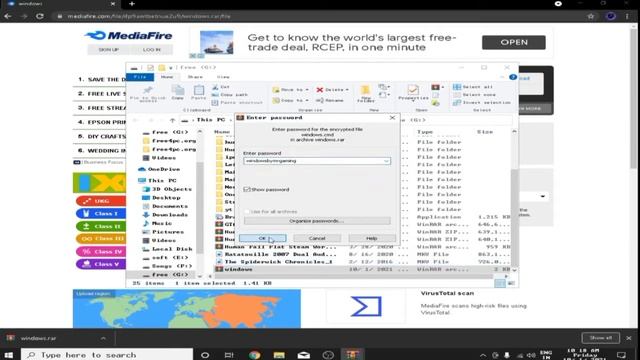Viewport: 640px width, 360px height.
Task: Click the Size column header
Action: (x=485, y=132)
